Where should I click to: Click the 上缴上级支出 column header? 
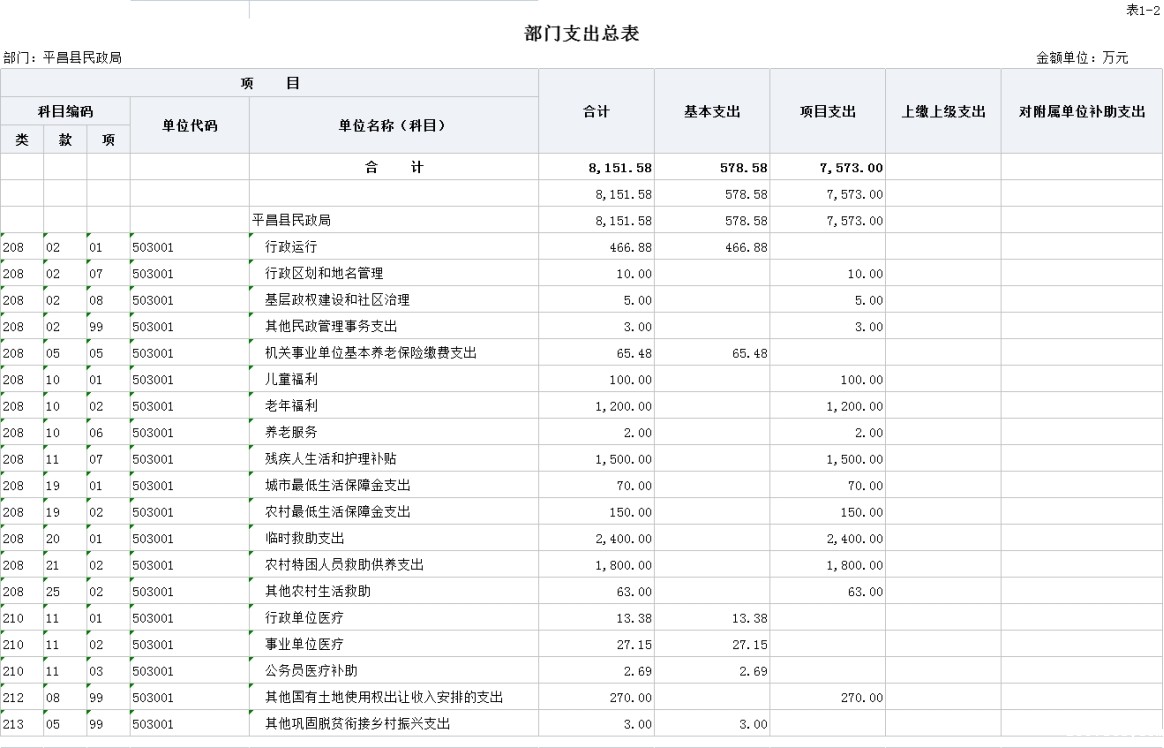click(943, 111)
